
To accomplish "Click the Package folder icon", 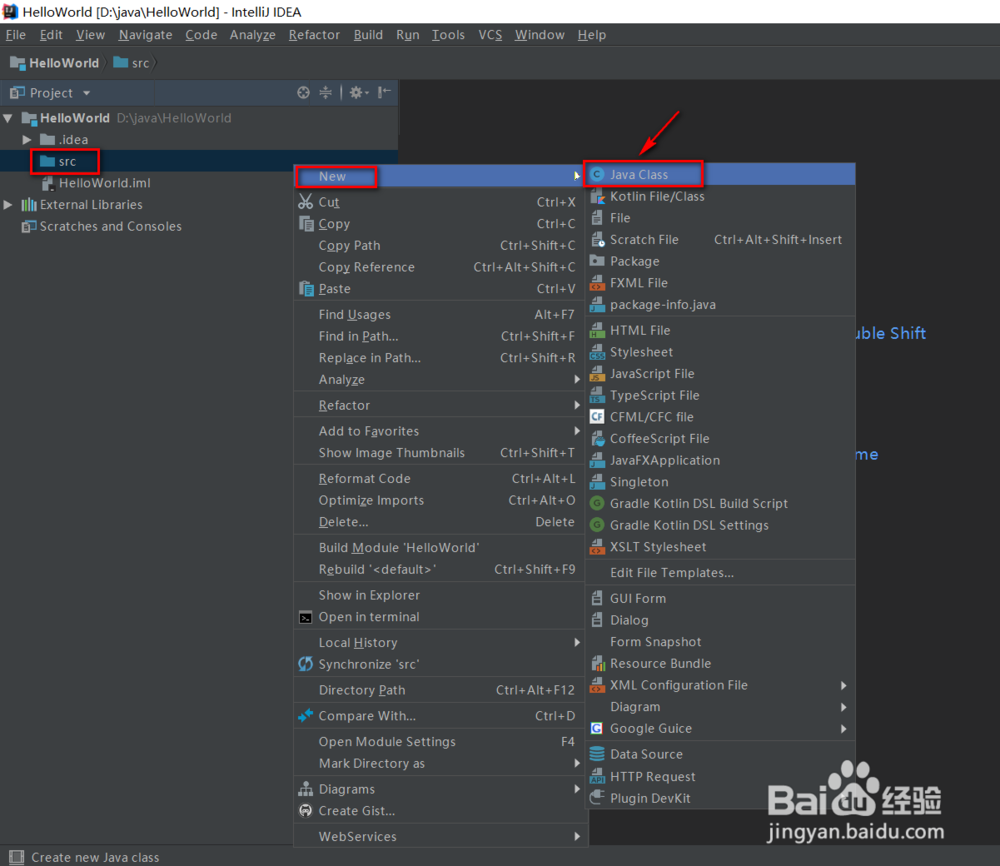I will click(597, 261).
